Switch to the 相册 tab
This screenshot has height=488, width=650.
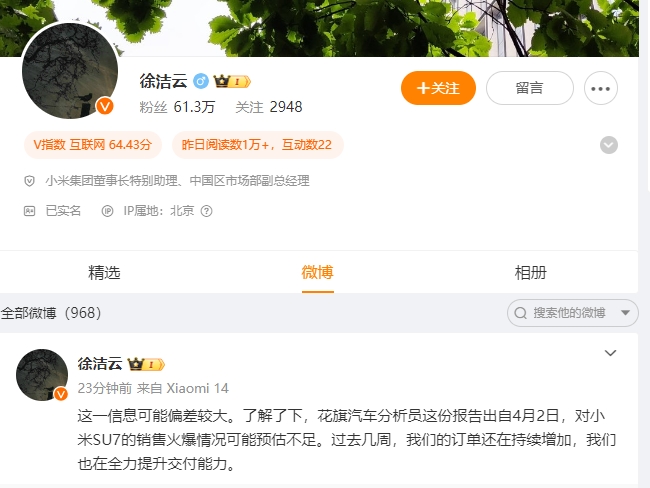(531, 273)
